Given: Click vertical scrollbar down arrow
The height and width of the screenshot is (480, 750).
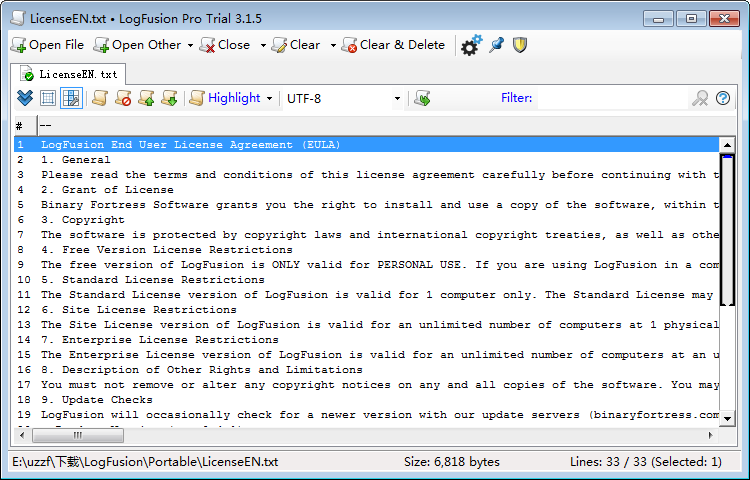Looking at the screenshot, I should (x=727, y=419).
